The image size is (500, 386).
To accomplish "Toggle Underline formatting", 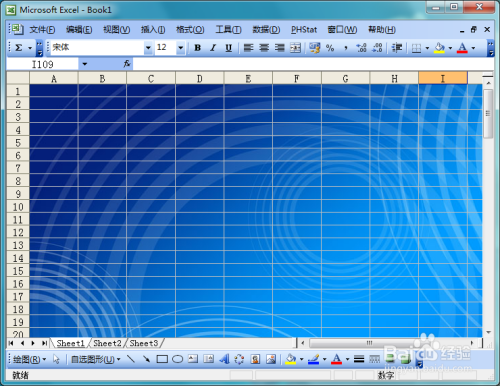I will 228,48.
